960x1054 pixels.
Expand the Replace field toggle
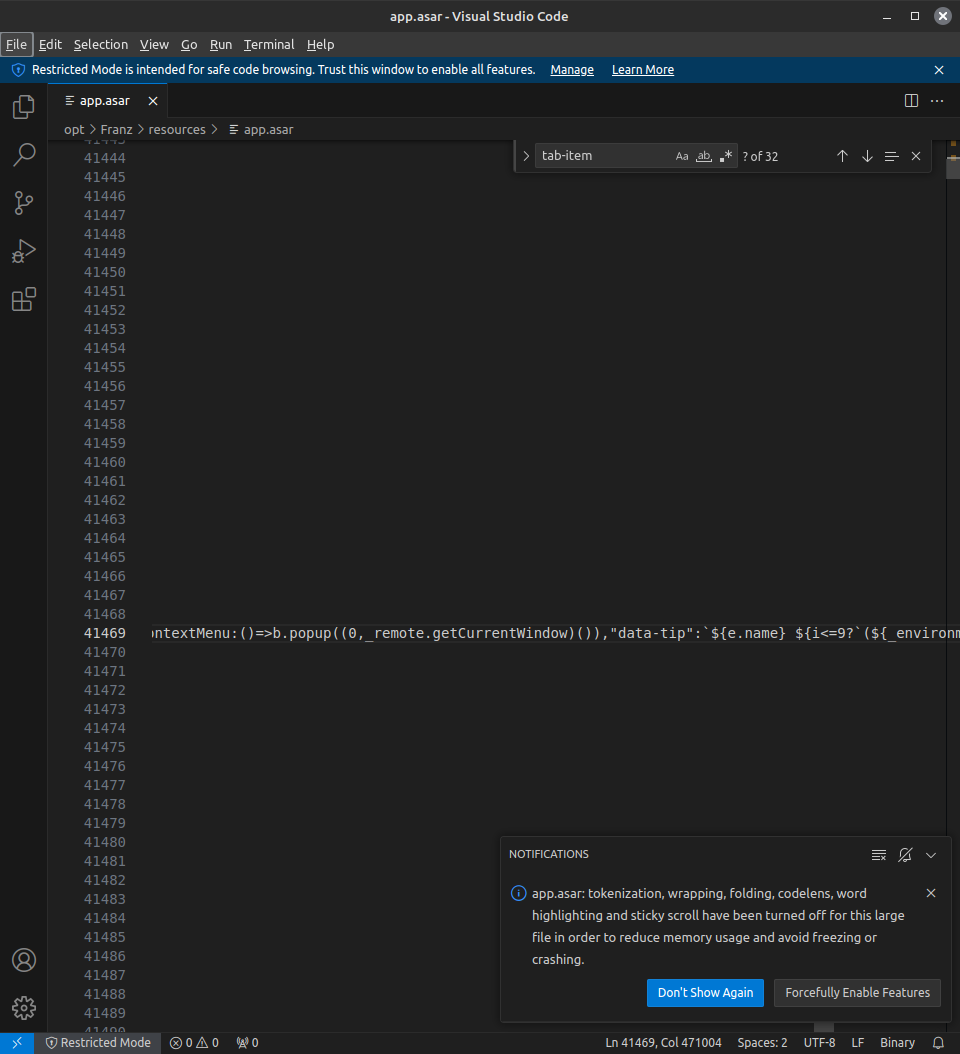click(x=526, y=156)
